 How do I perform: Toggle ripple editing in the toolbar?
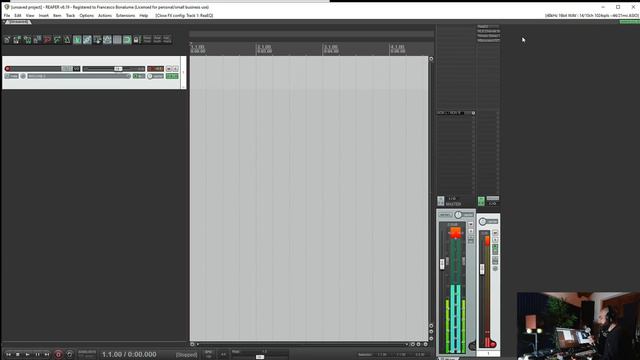97,40
